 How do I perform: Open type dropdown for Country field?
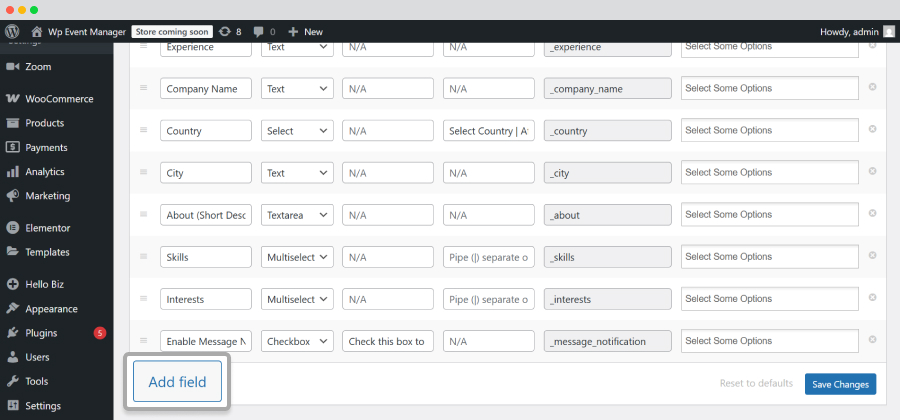(x=297, y=131)
